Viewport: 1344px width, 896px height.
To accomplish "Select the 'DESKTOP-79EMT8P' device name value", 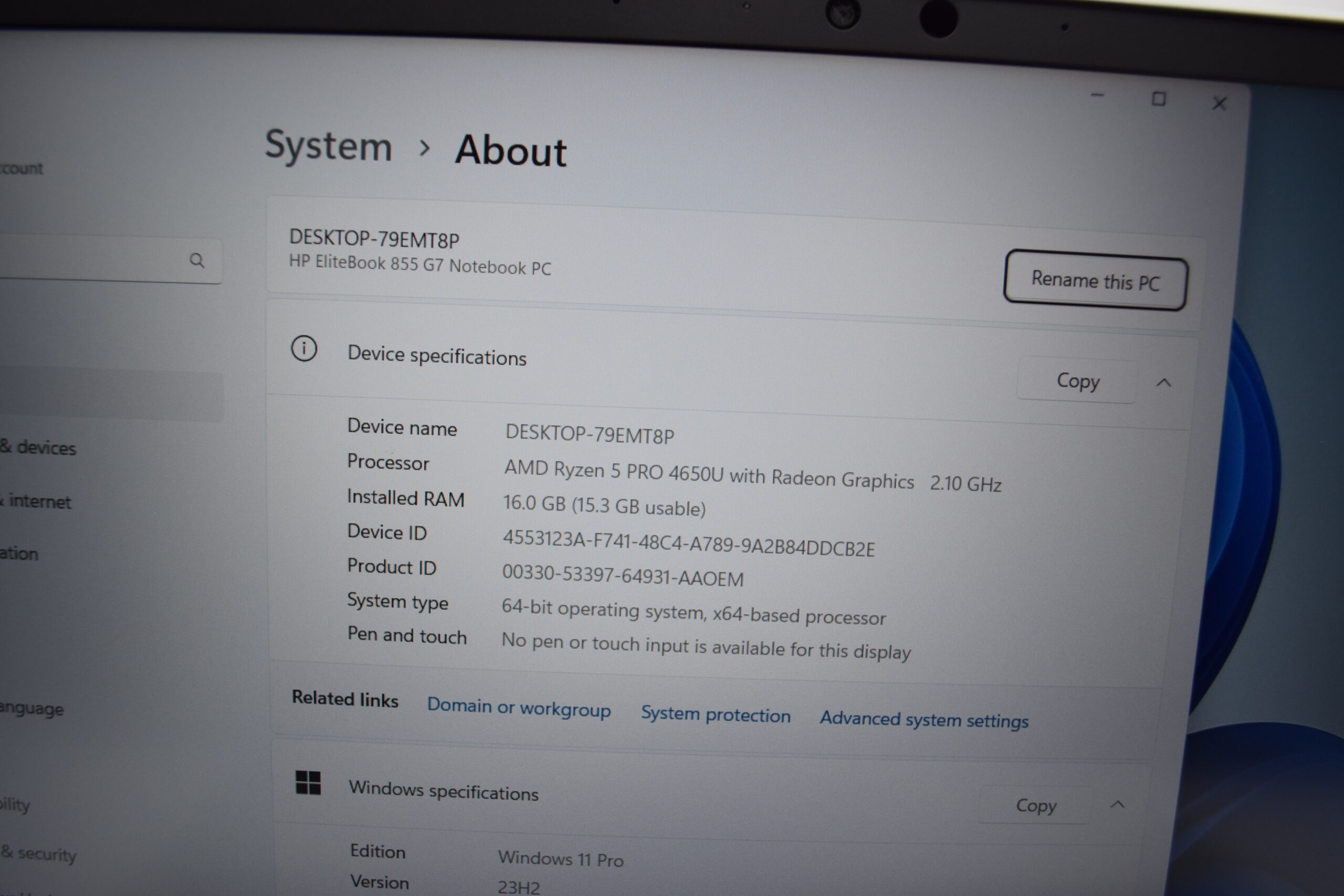I will click(590, 434).
